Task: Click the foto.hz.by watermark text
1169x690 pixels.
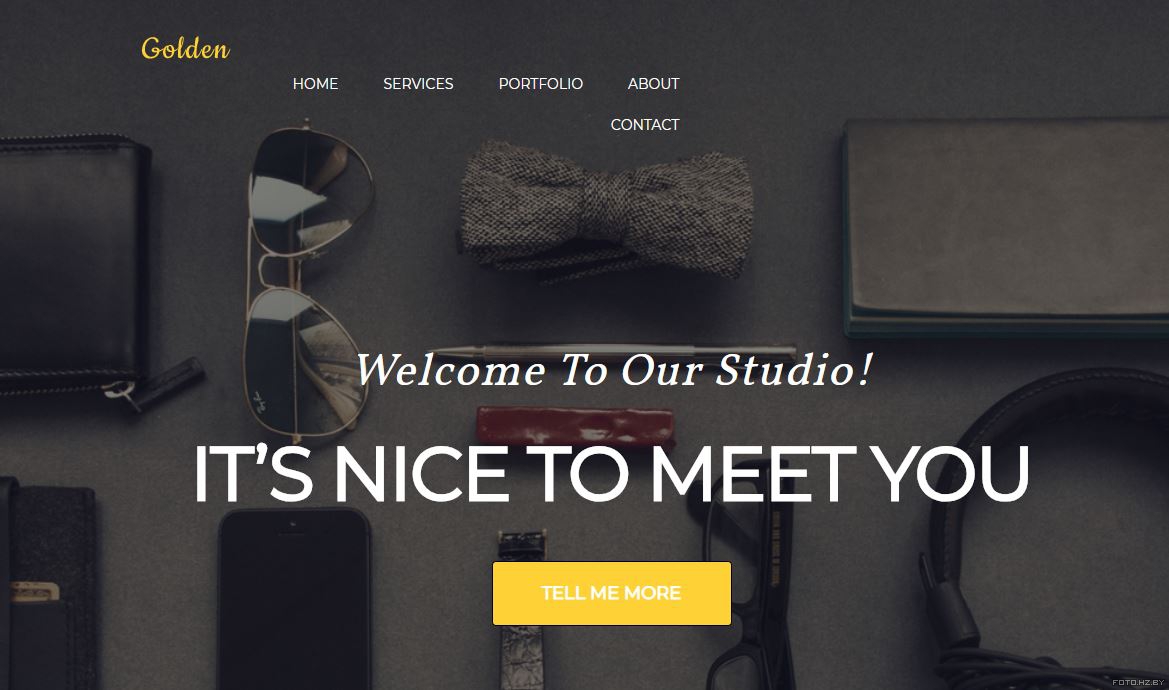Action: click(x=1138, y=683)
